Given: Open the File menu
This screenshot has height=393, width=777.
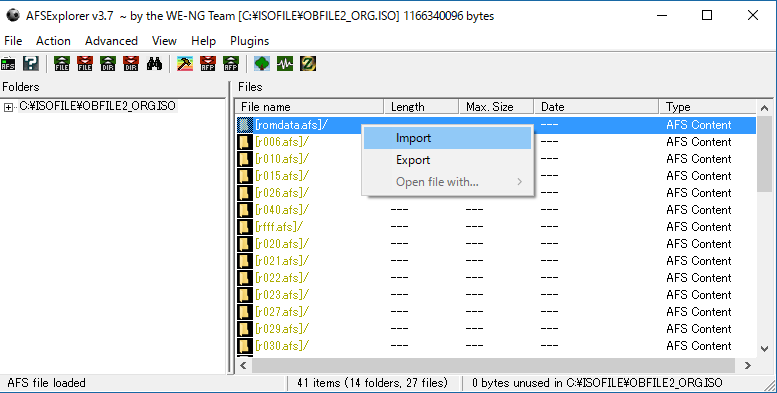Looking at the screenshot, I should click(x=13, y=41).
